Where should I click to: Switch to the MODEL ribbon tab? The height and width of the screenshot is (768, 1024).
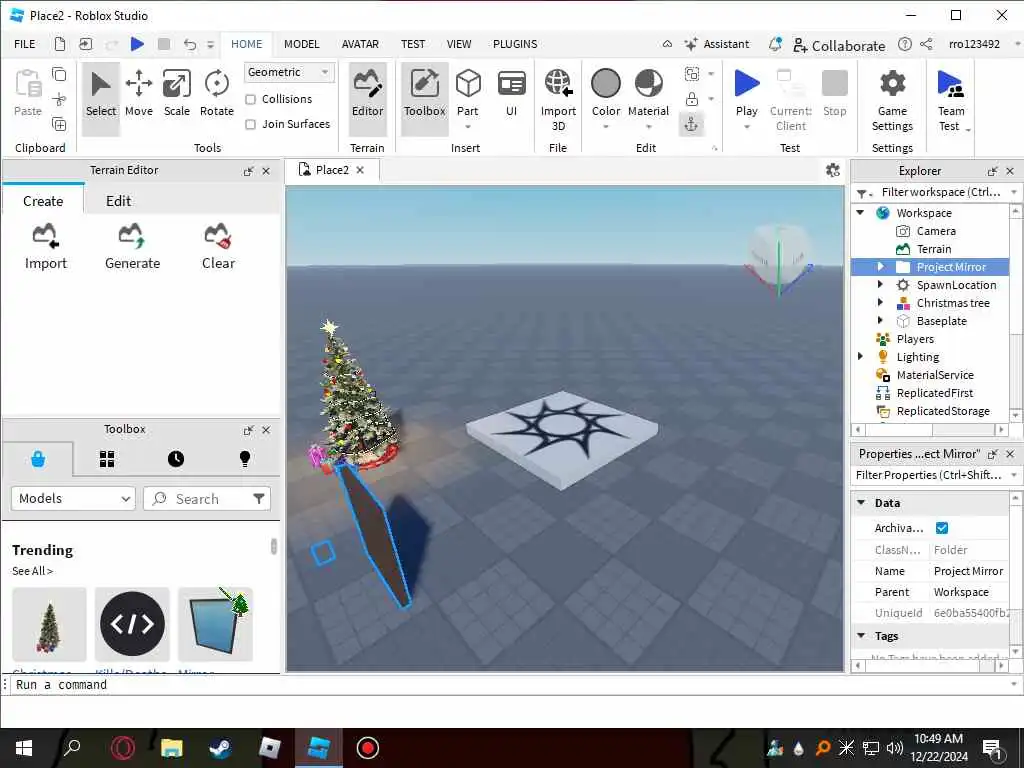coord(302,44)
